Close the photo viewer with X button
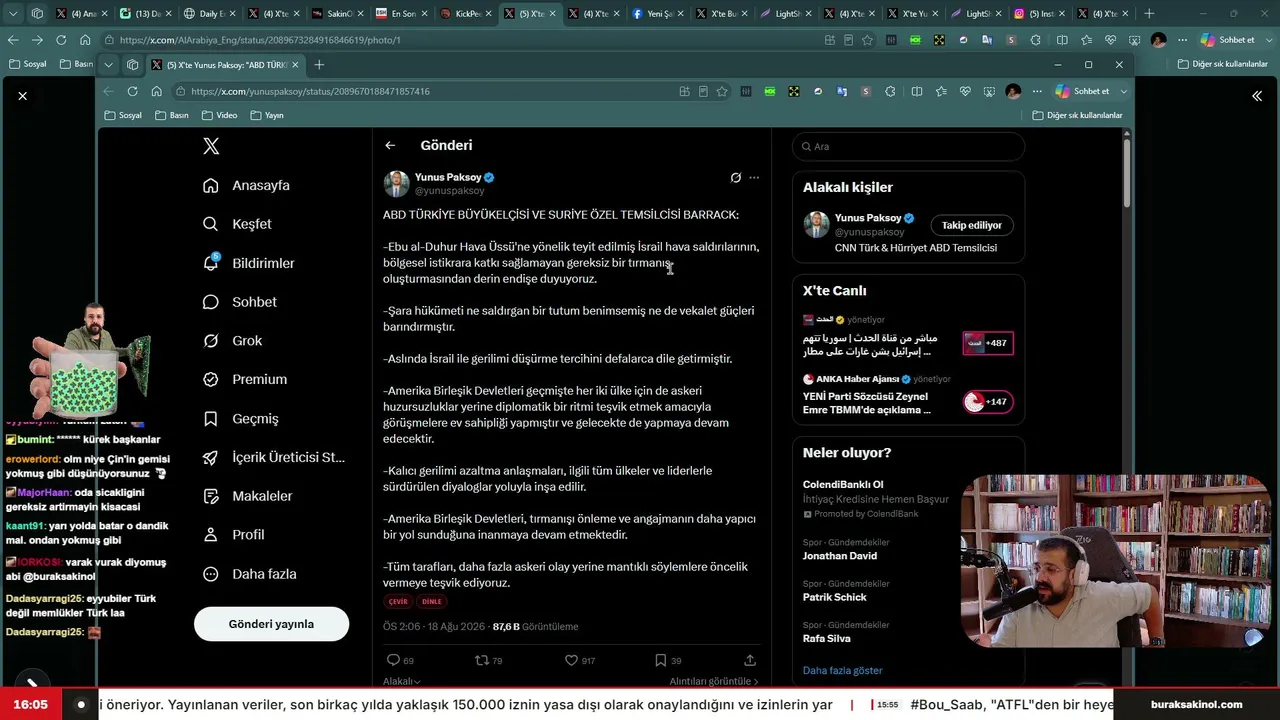Screen dimensions: 1280x720 (x=22, y=96)
